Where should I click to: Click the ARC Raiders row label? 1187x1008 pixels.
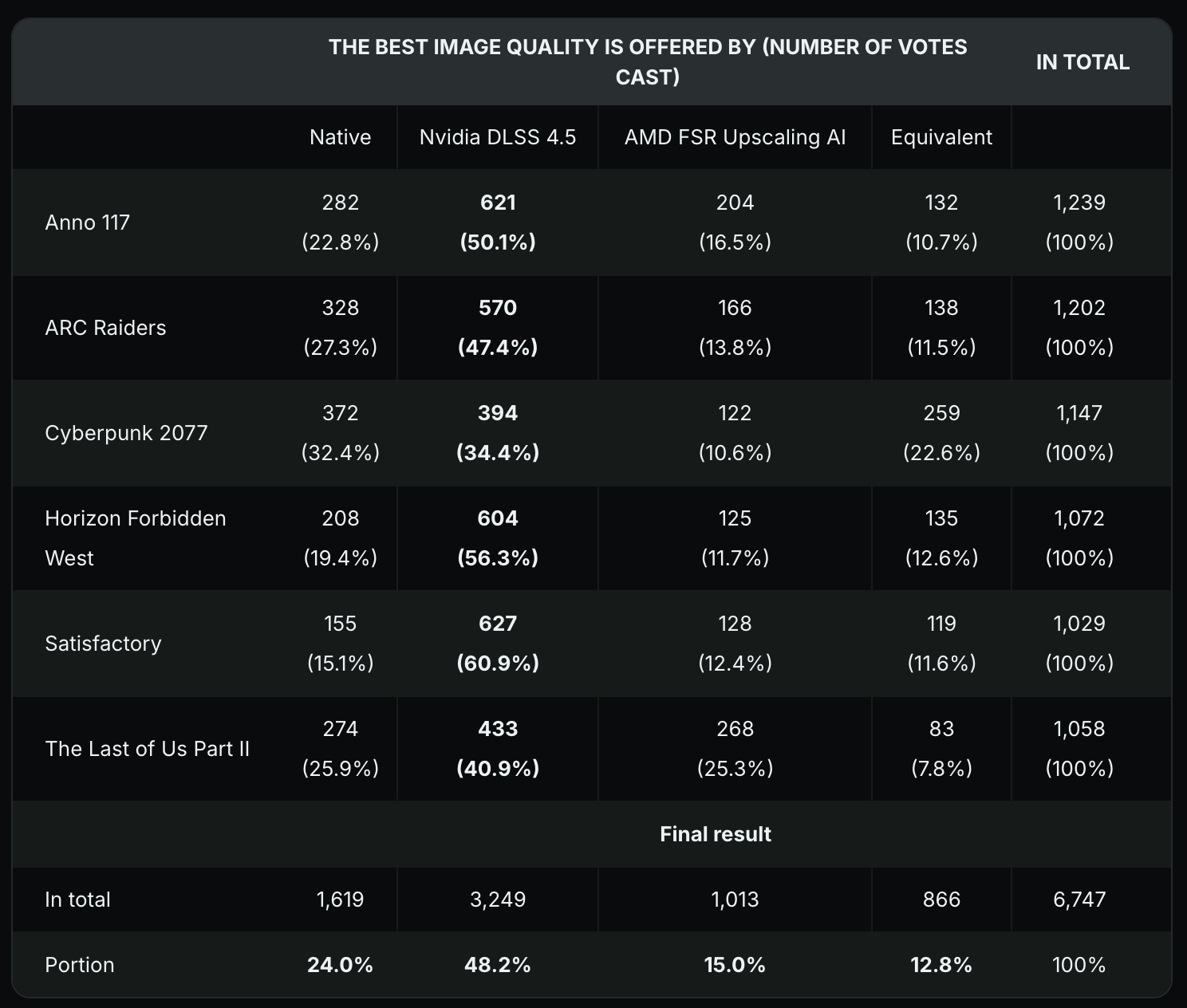(105, 328)
